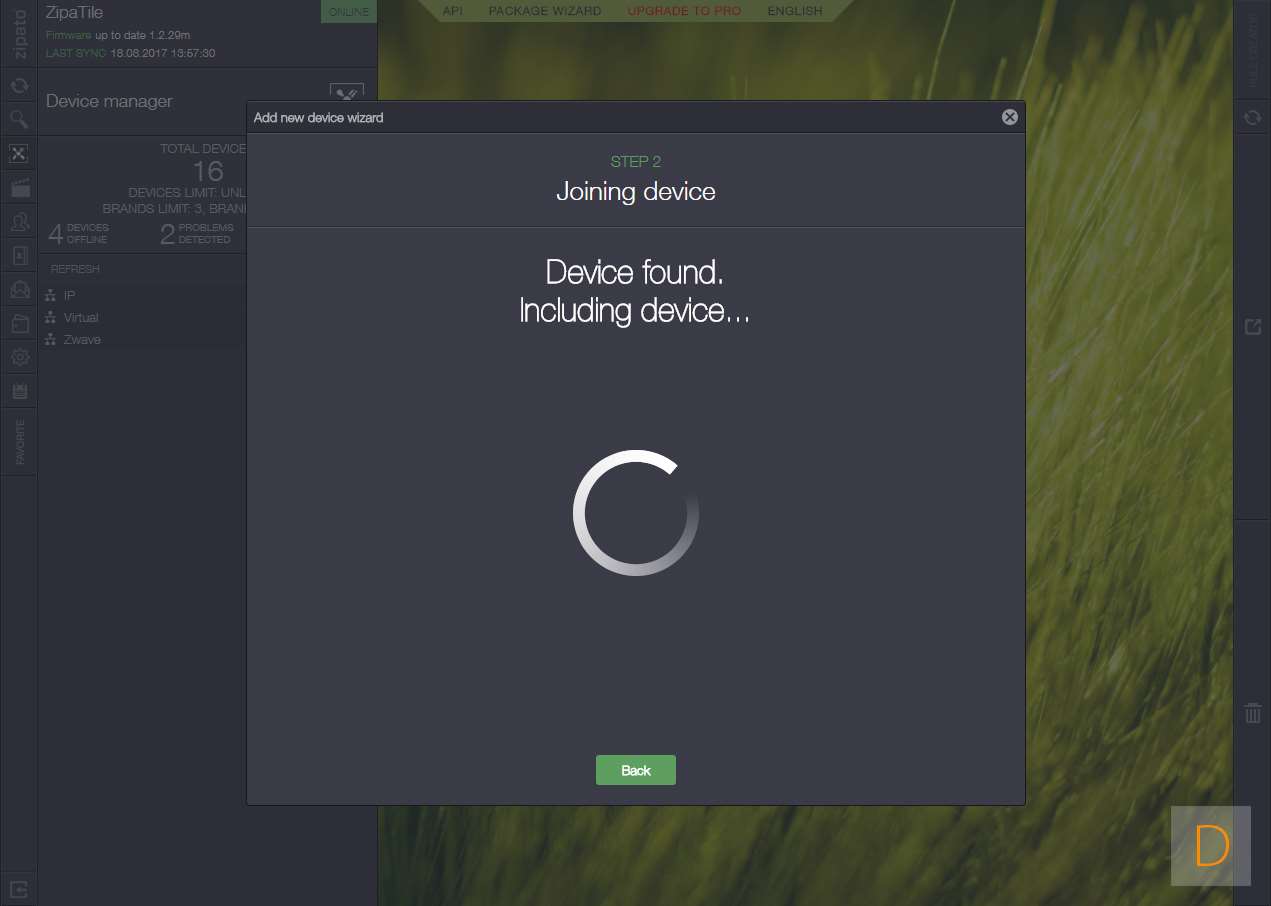Expand the IP network tree item
Screen dimensions: 1271x906
[x=70, y=295]
